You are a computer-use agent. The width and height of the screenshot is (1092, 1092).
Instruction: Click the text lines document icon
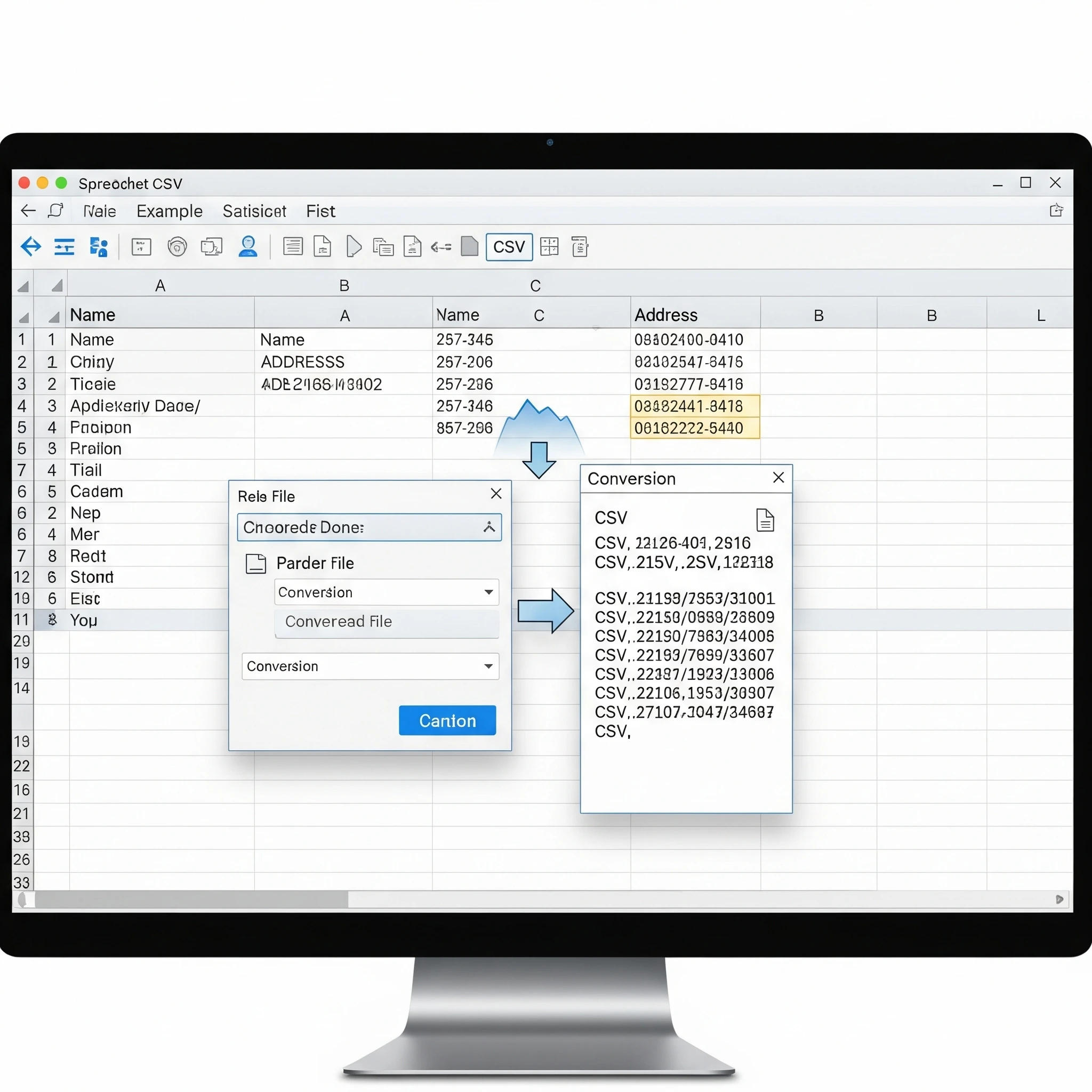(x=293, y=247)
